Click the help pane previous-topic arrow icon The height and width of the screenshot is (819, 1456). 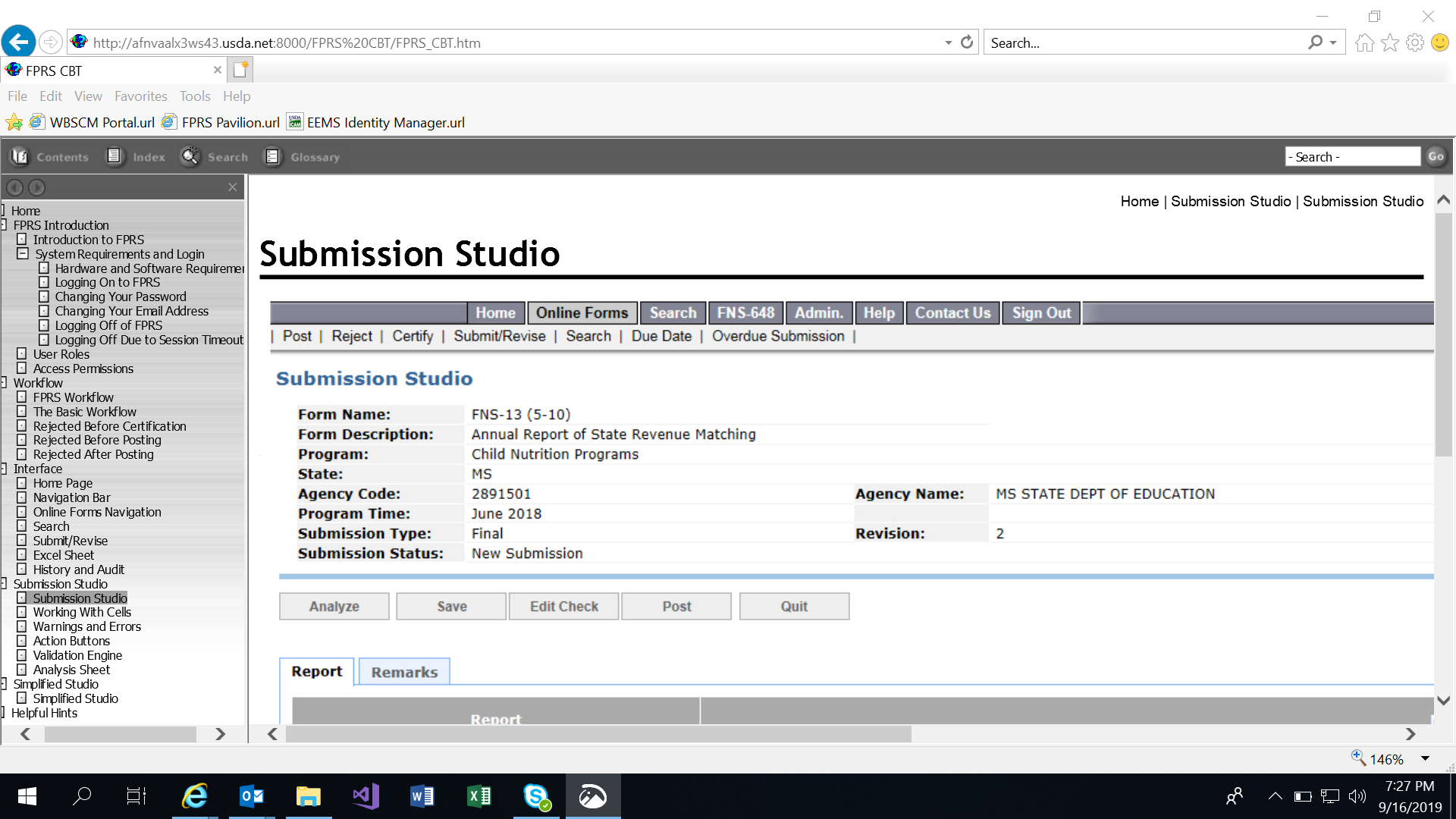pos(14,187)
